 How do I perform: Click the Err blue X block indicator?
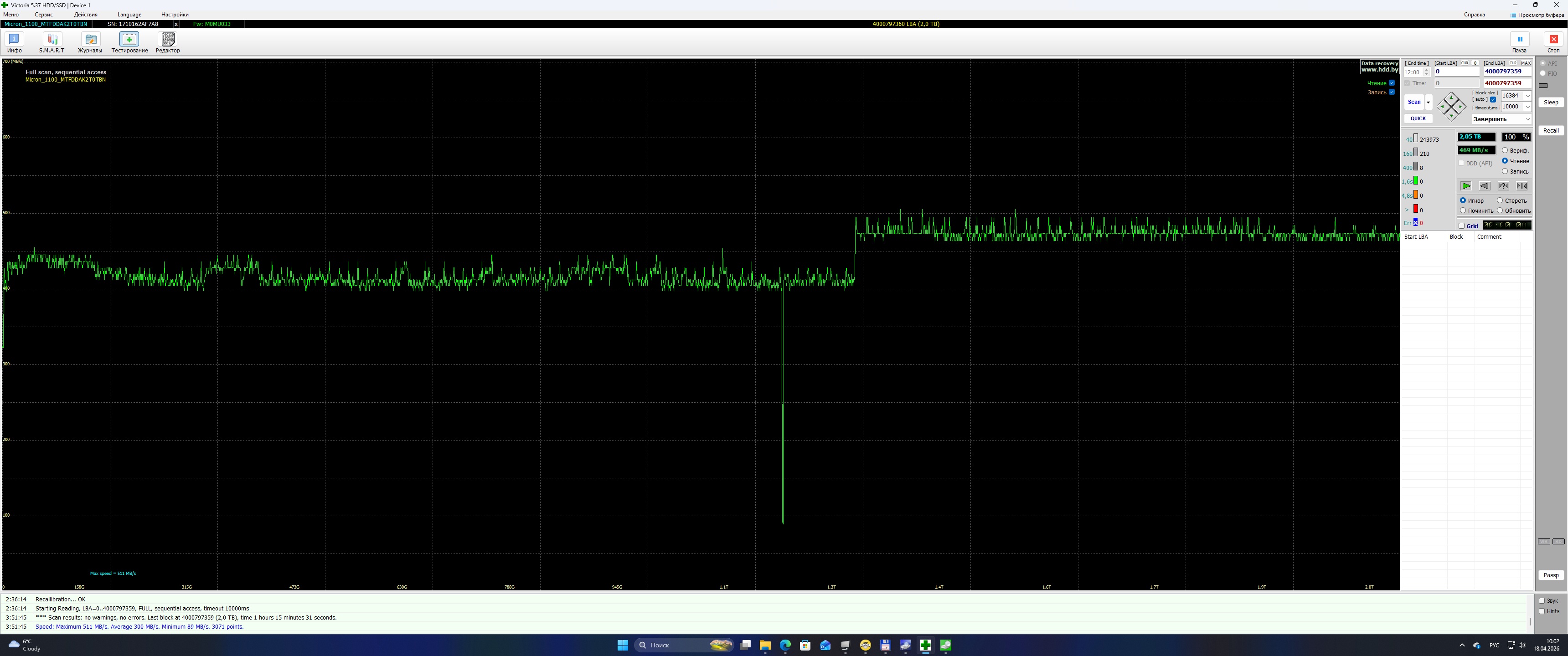pyautogui.click(x=1416, y=223)
